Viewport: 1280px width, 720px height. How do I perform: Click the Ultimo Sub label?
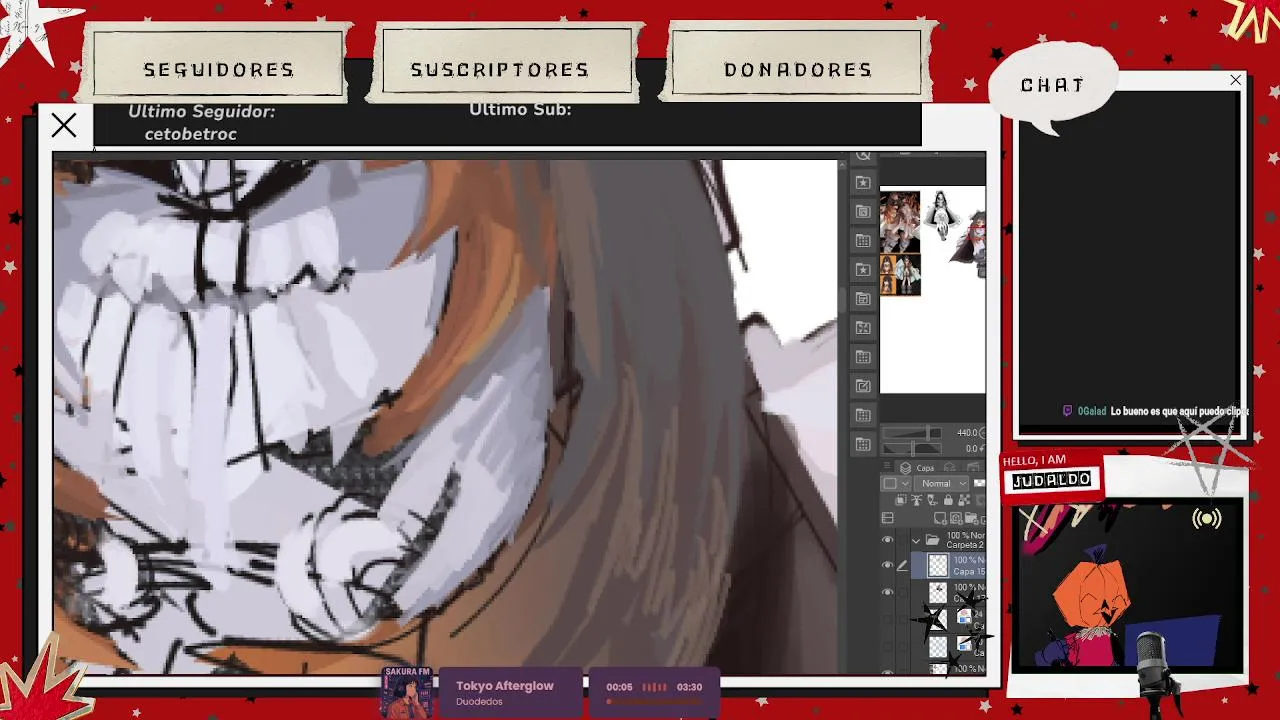(x=520, y=109)
